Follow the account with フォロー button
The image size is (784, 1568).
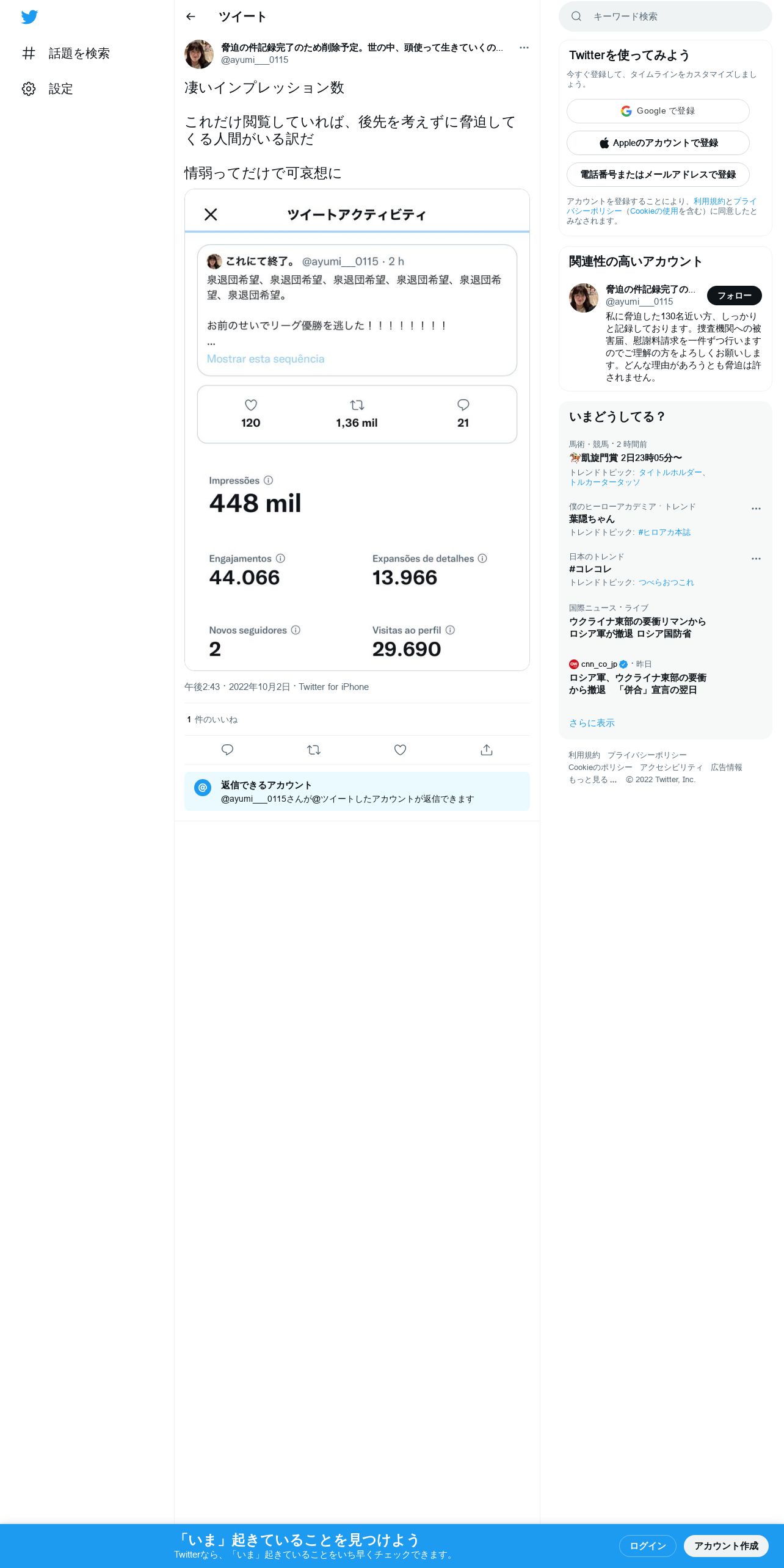735,296
